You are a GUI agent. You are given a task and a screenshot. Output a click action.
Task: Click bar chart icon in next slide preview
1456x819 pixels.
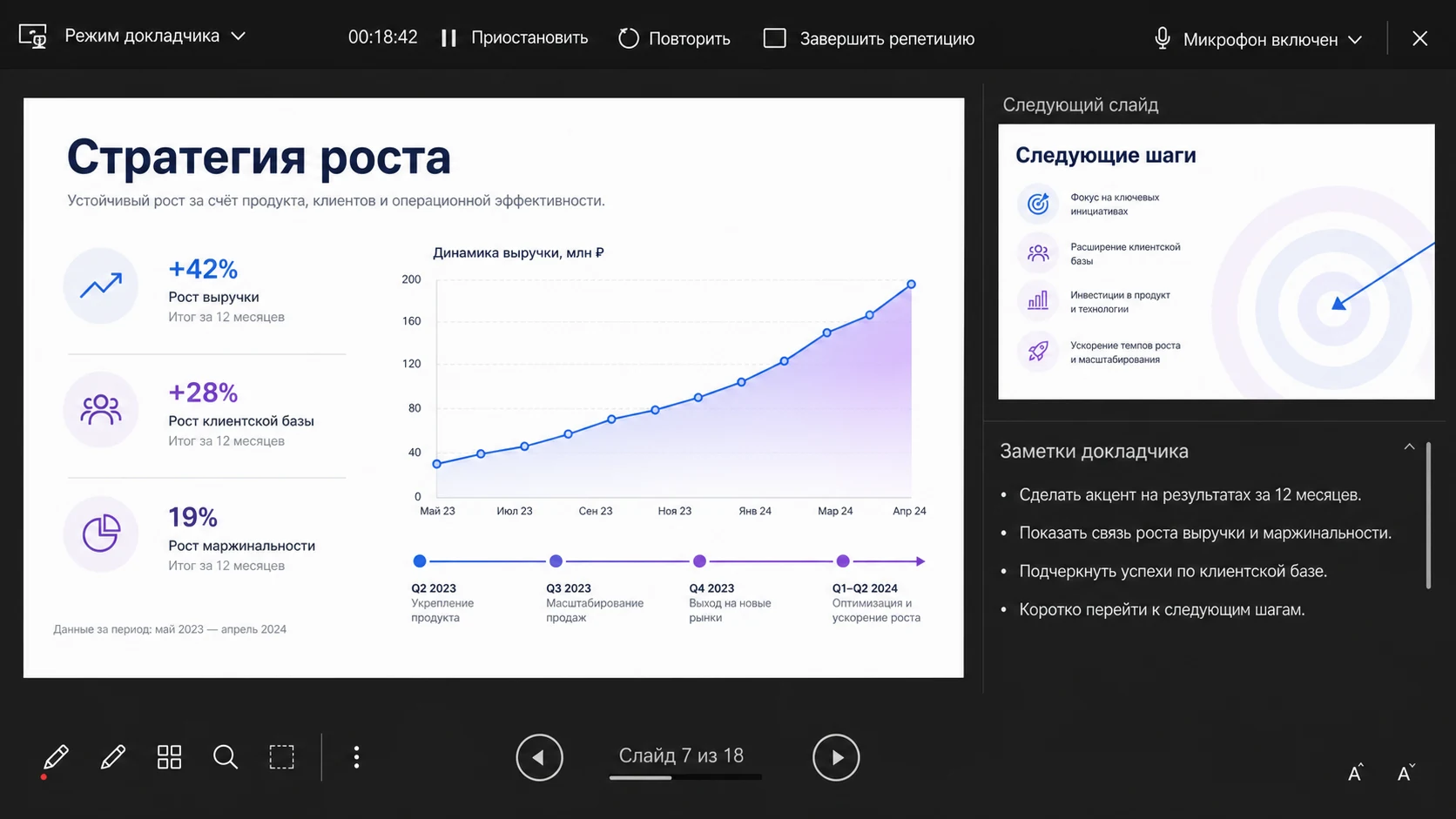1038,301
